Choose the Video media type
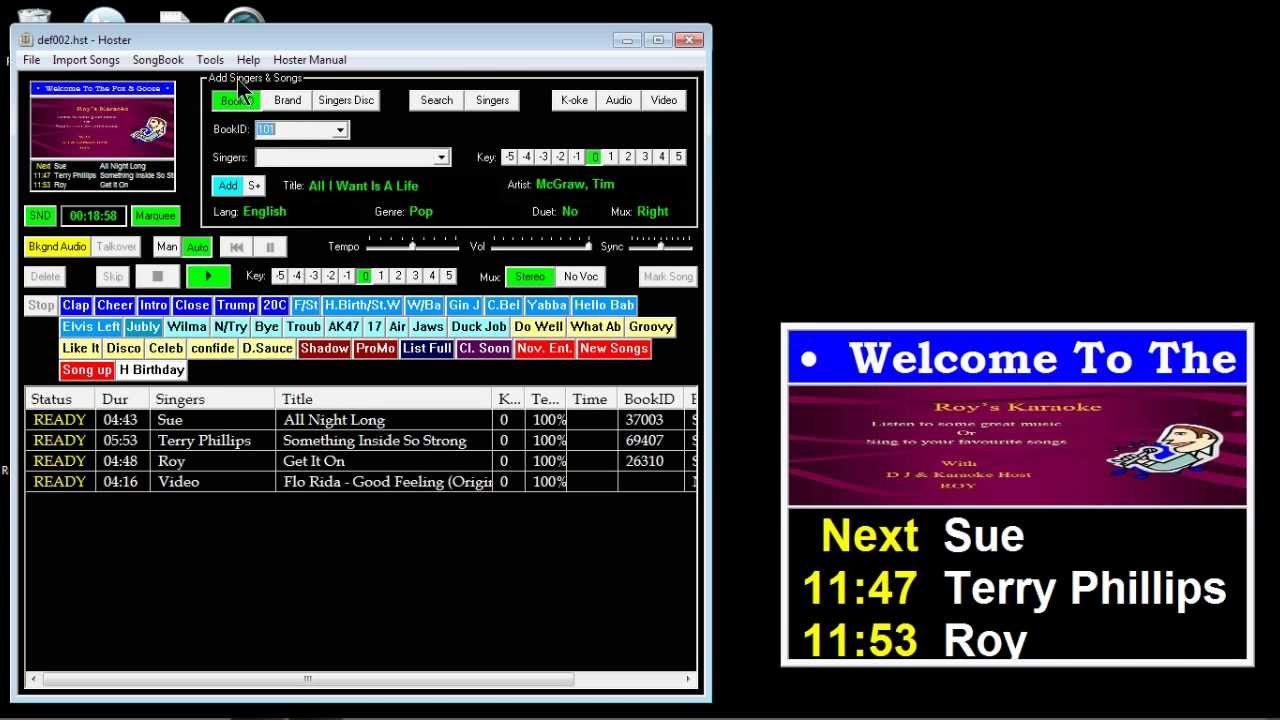This screenshot has height=720, width=1280. [664, 100]
